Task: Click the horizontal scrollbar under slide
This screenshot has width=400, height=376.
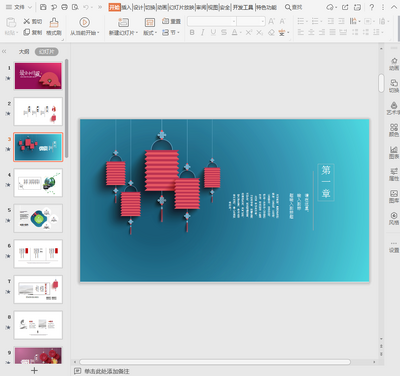Action: 215,362
